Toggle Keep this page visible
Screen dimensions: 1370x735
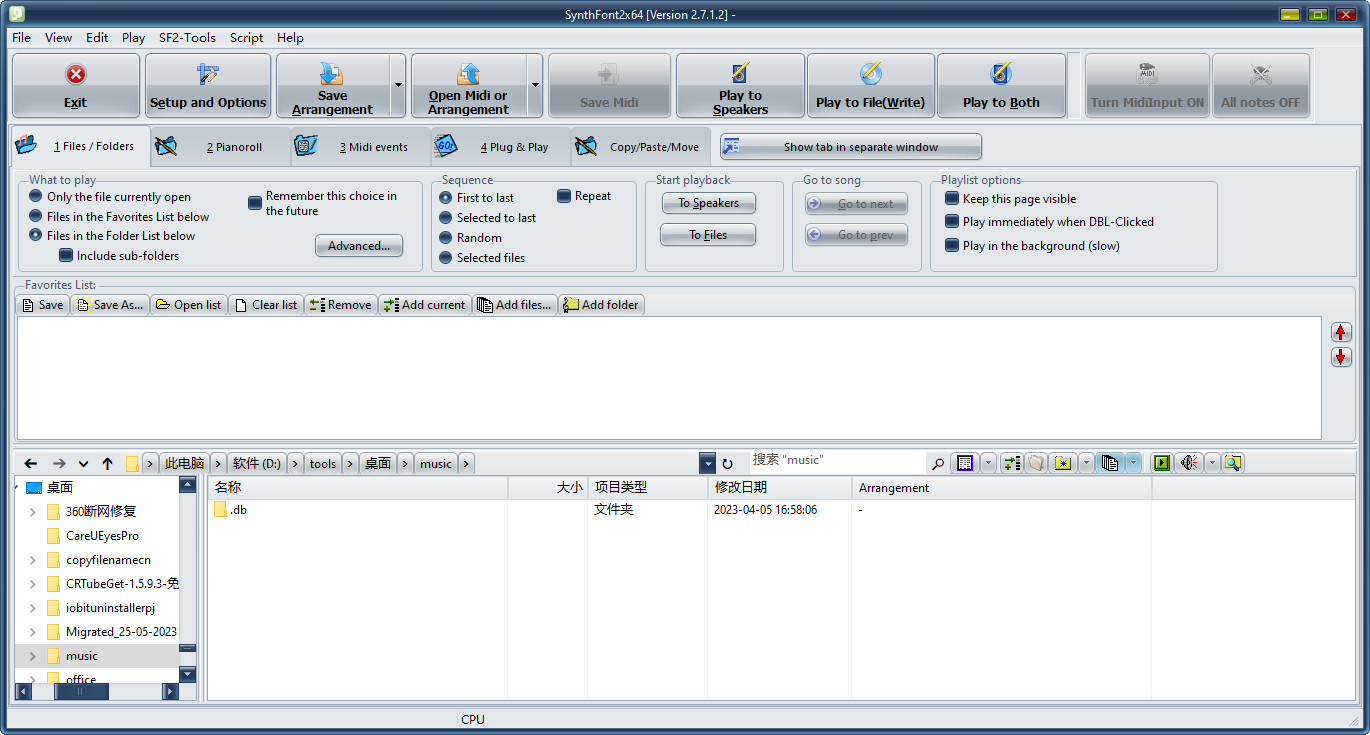(x=1010, y=198)
